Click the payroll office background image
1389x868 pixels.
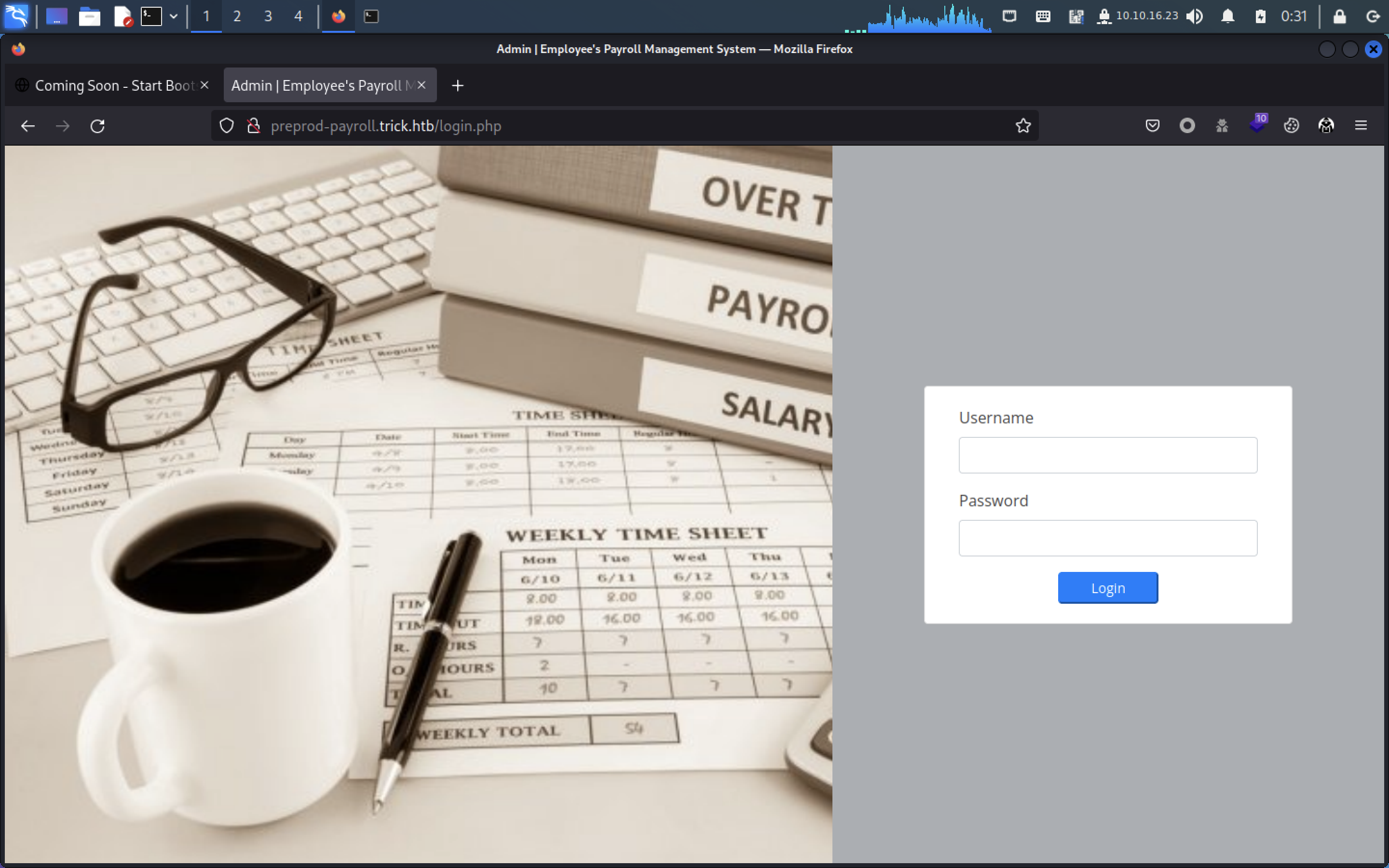419,504
